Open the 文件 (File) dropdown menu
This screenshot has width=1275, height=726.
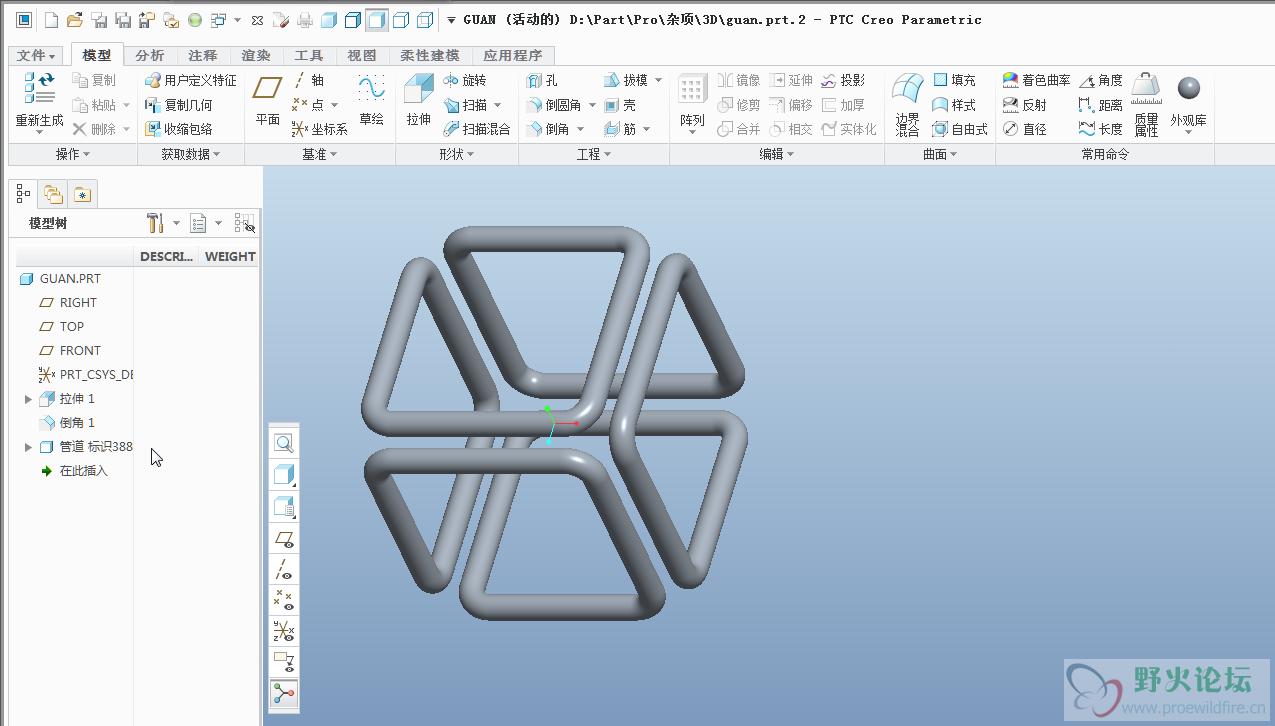tap(36, 56)
